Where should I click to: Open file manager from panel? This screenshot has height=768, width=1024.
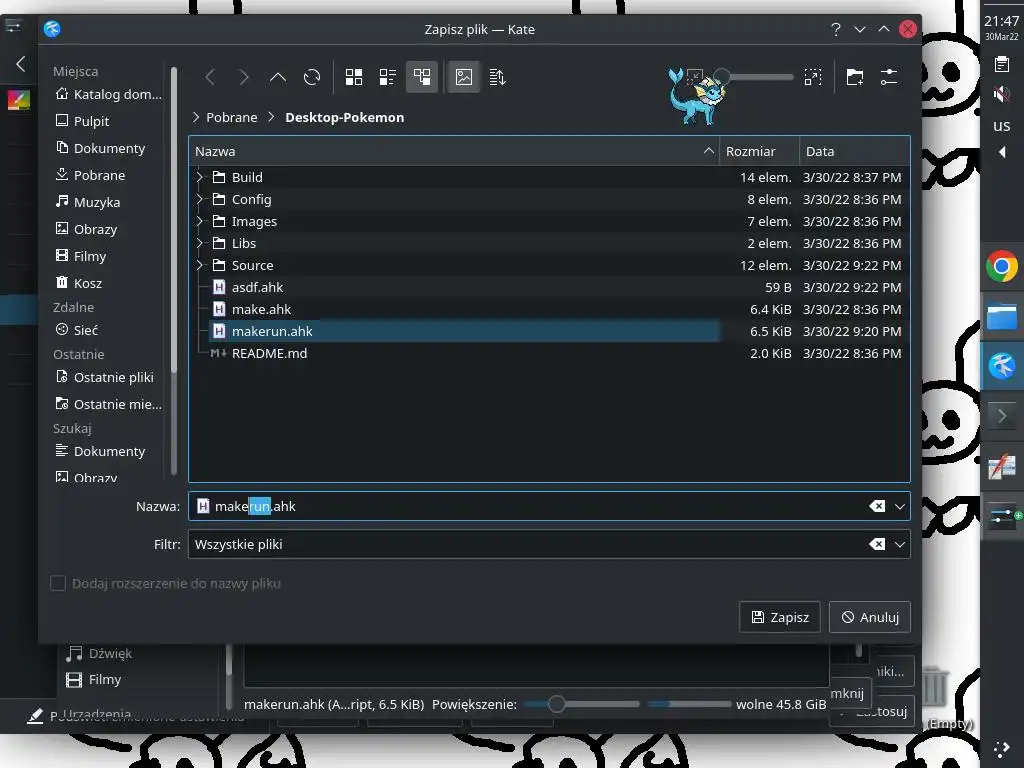point(1001,317)
